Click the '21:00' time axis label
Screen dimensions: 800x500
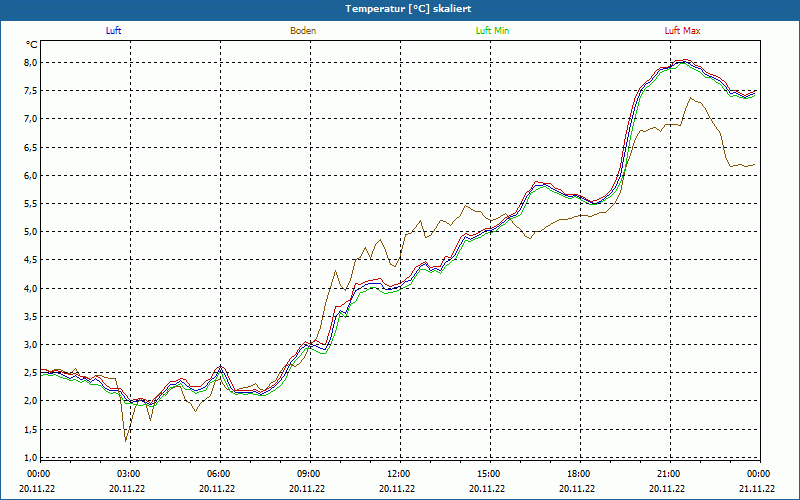pyautogui.click(x=668, y=474)
